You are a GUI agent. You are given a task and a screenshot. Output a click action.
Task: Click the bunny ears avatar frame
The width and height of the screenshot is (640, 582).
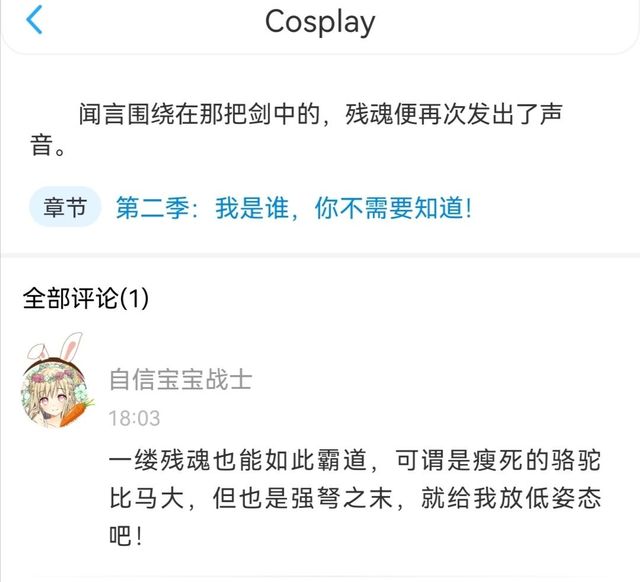tap(56, 347)
